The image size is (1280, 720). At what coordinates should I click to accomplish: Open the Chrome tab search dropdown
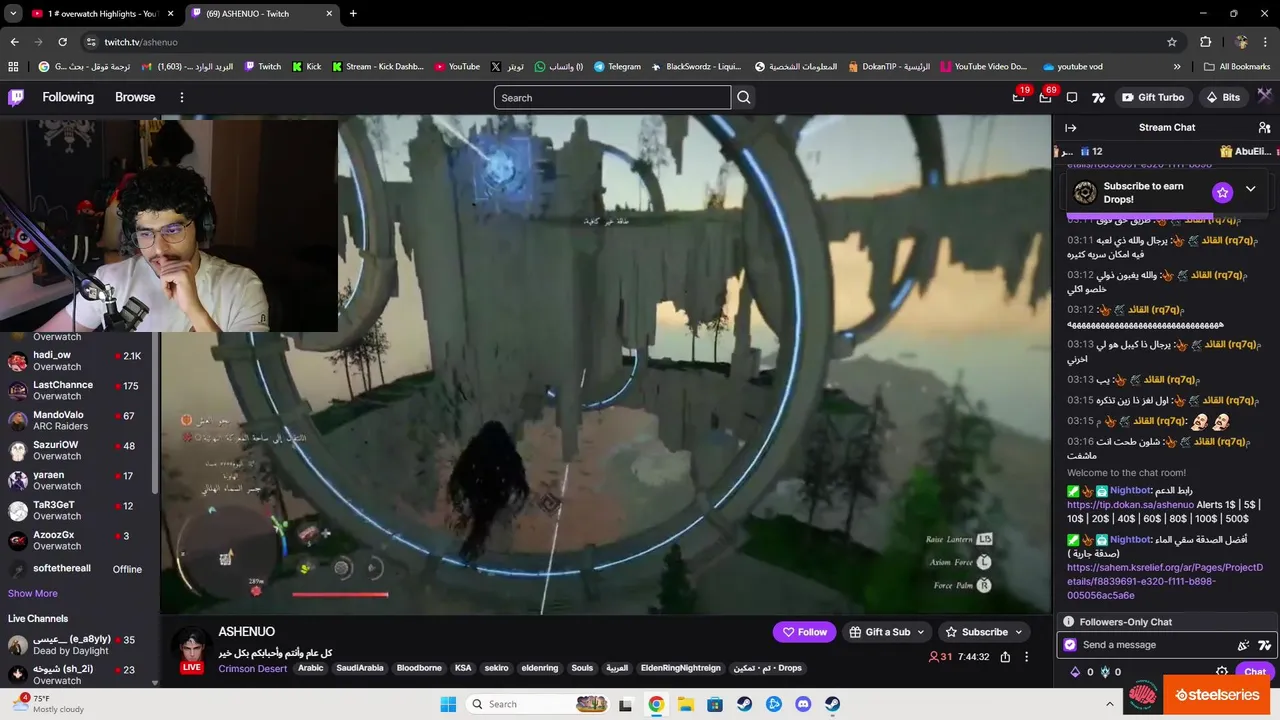(13, 13)
